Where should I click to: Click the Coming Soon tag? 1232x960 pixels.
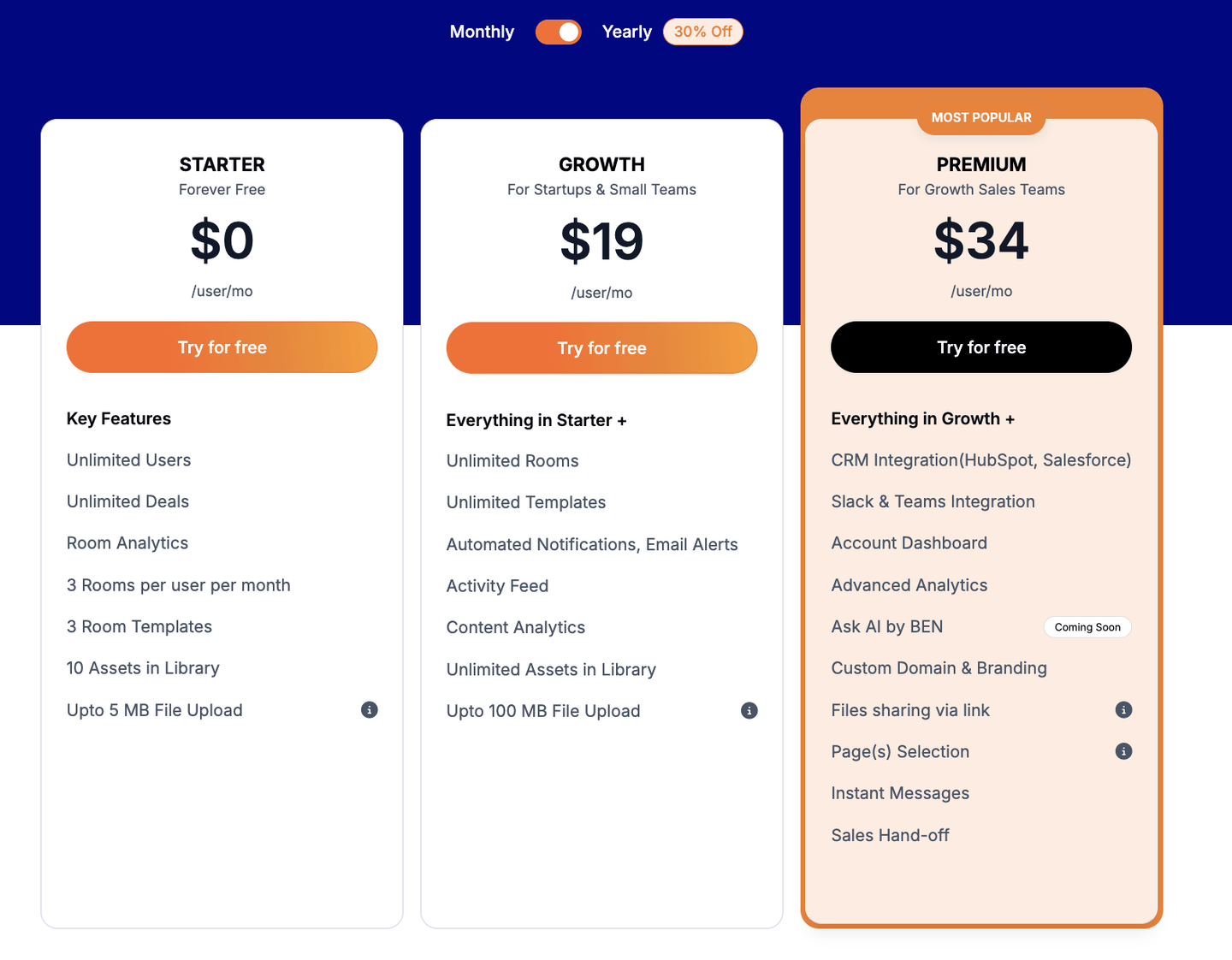(1087, 627)
